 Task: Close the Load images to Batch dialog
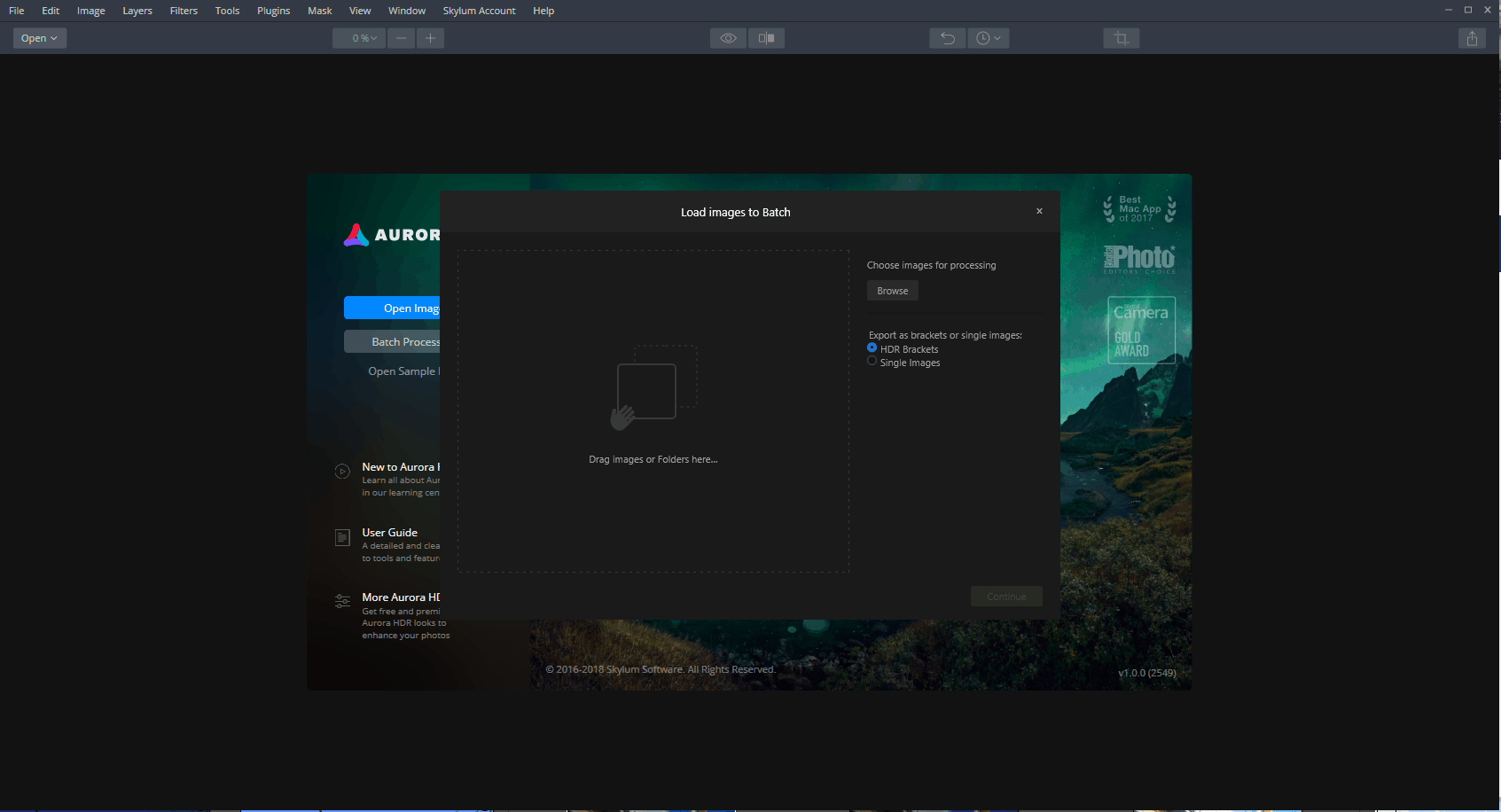[1039, 211]
